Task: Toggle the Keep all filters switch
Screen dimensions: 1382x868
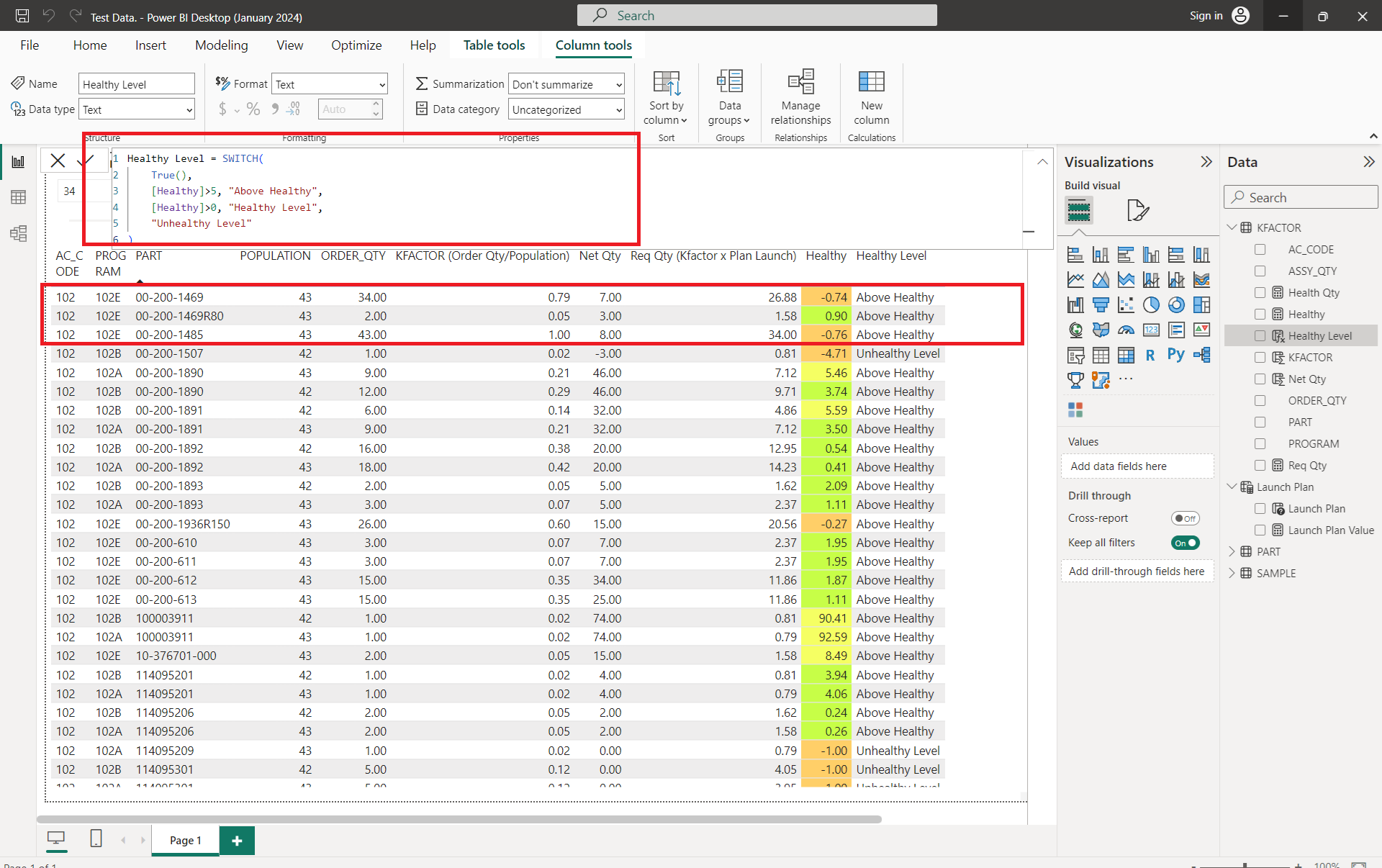Action: pos(1185,543)
